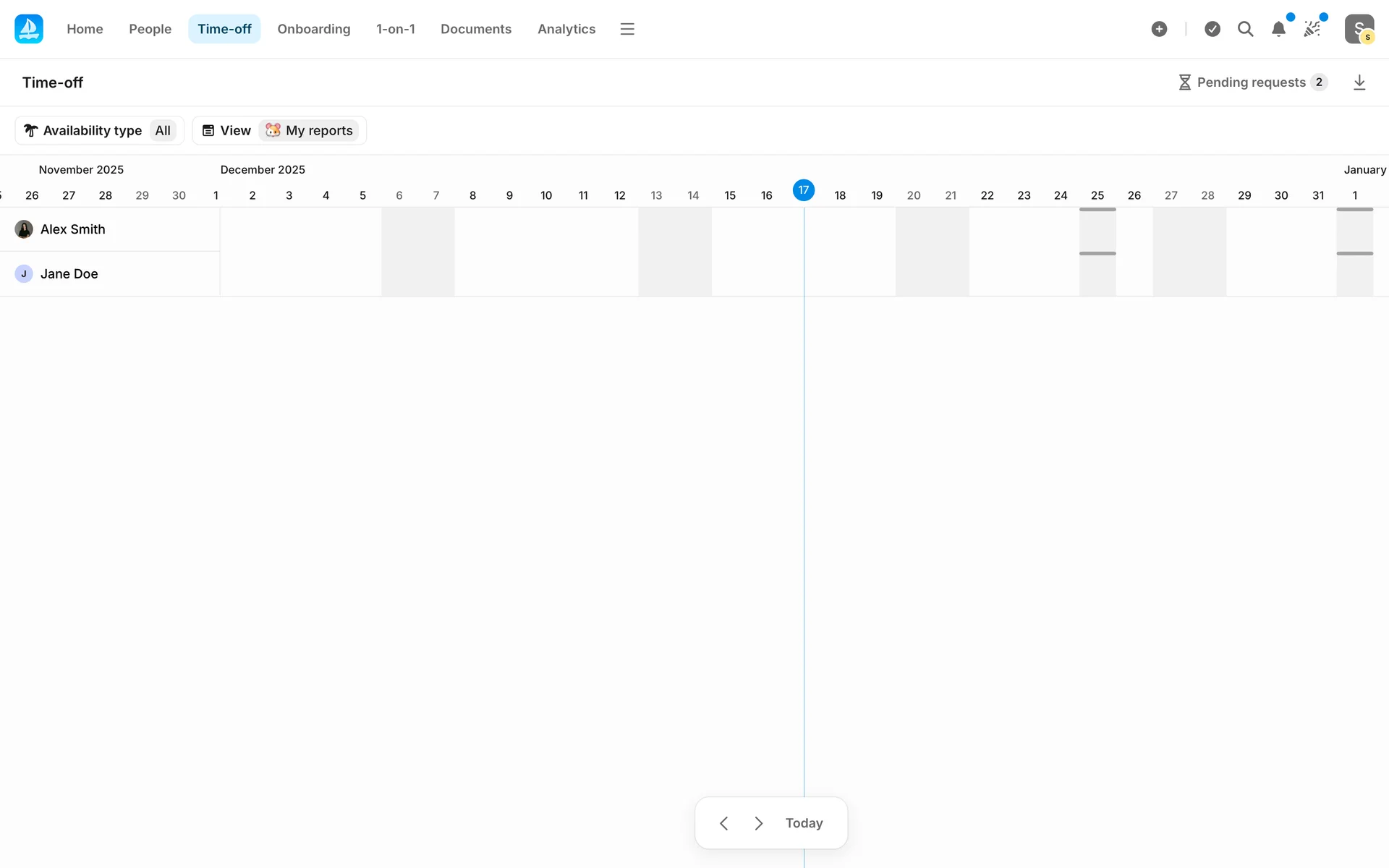
Task: Click the search magnifier icon
Action: (1245, 29)
